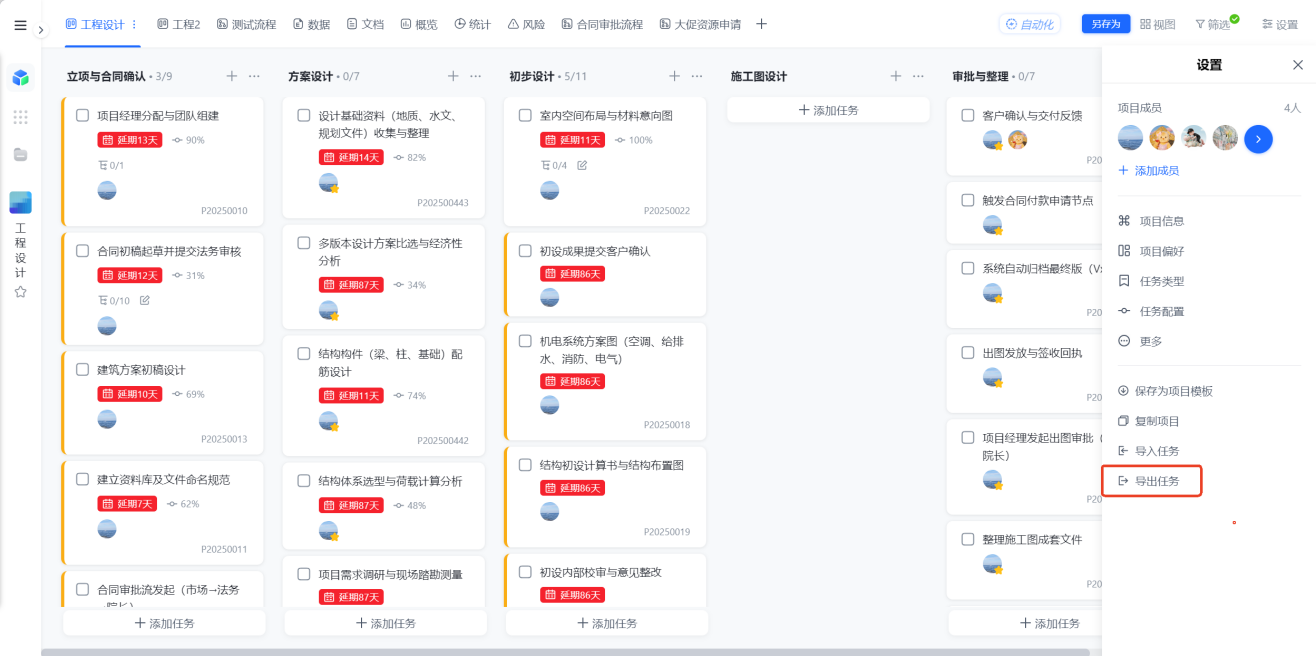Click the 90% progress indicator
1316x656 pixels.
pos(188,140)
